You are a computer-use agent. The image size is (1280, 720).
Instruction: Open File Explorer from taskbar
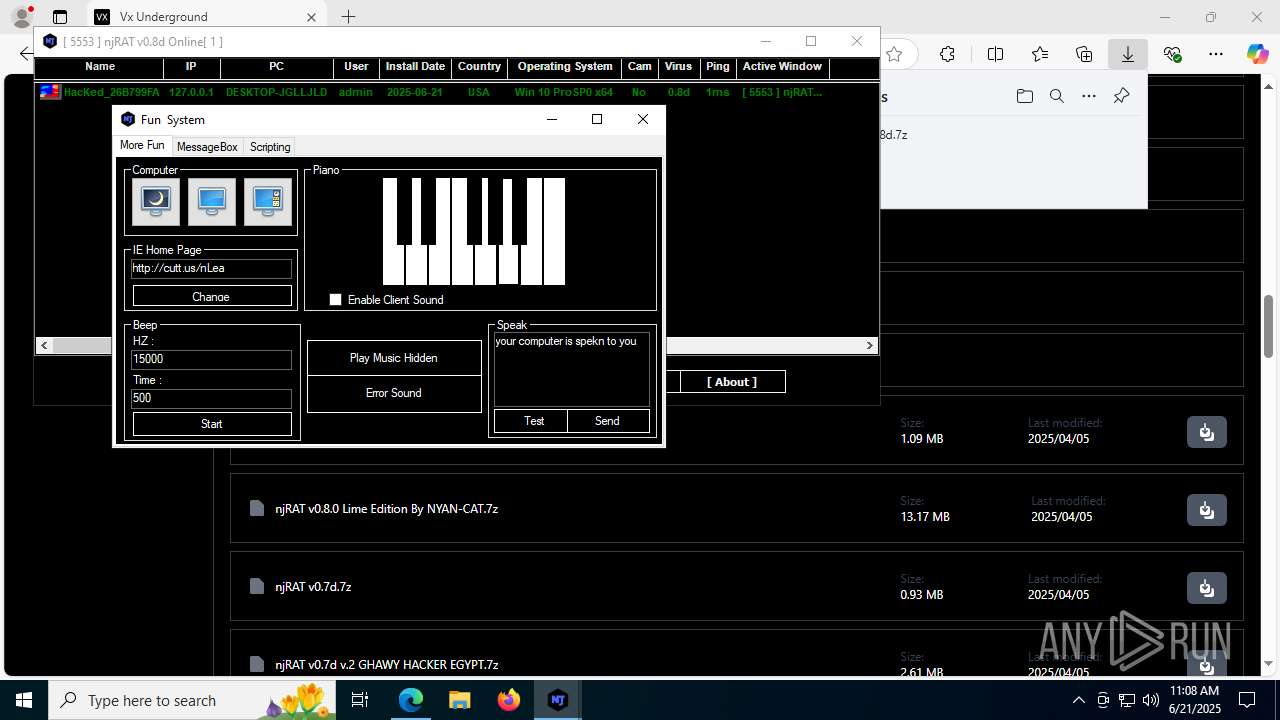tap(459, 700)
